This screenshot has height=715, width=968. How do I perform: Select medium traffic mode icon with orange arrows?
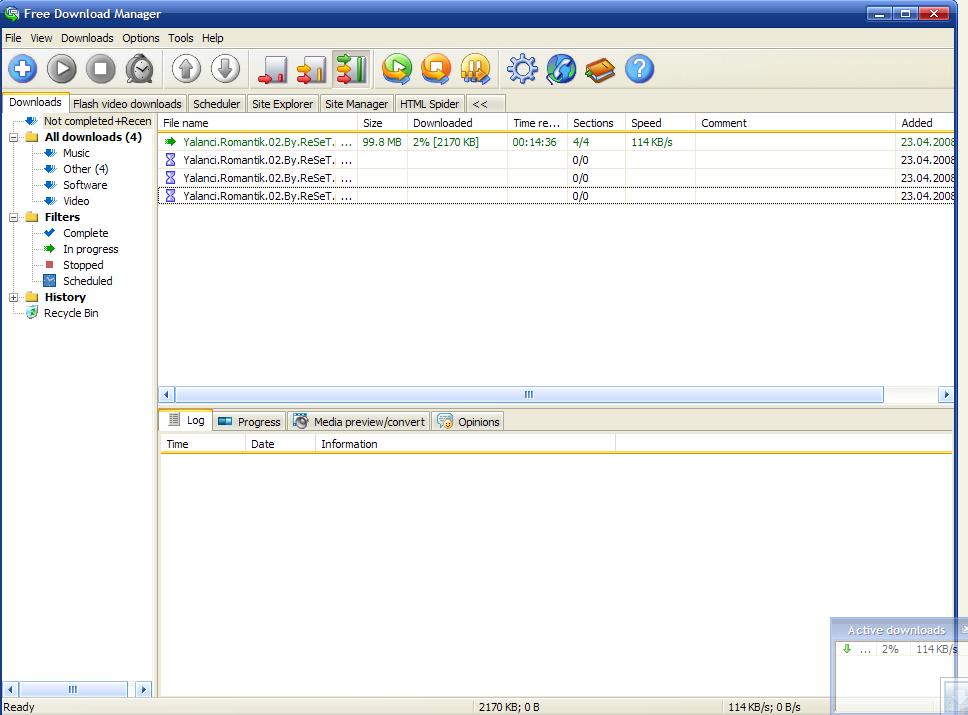(x=312, y=69)
